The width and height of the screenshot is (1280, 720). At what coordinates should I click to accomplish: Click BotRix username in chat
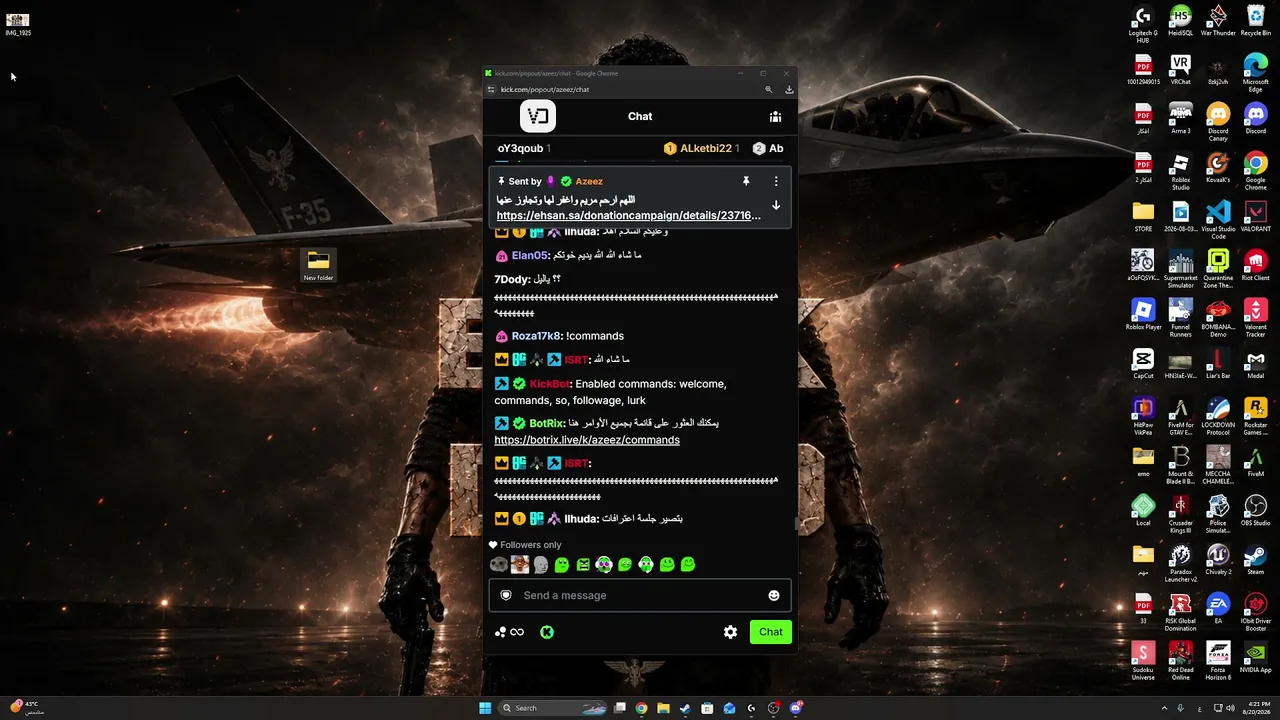[547, 423]
